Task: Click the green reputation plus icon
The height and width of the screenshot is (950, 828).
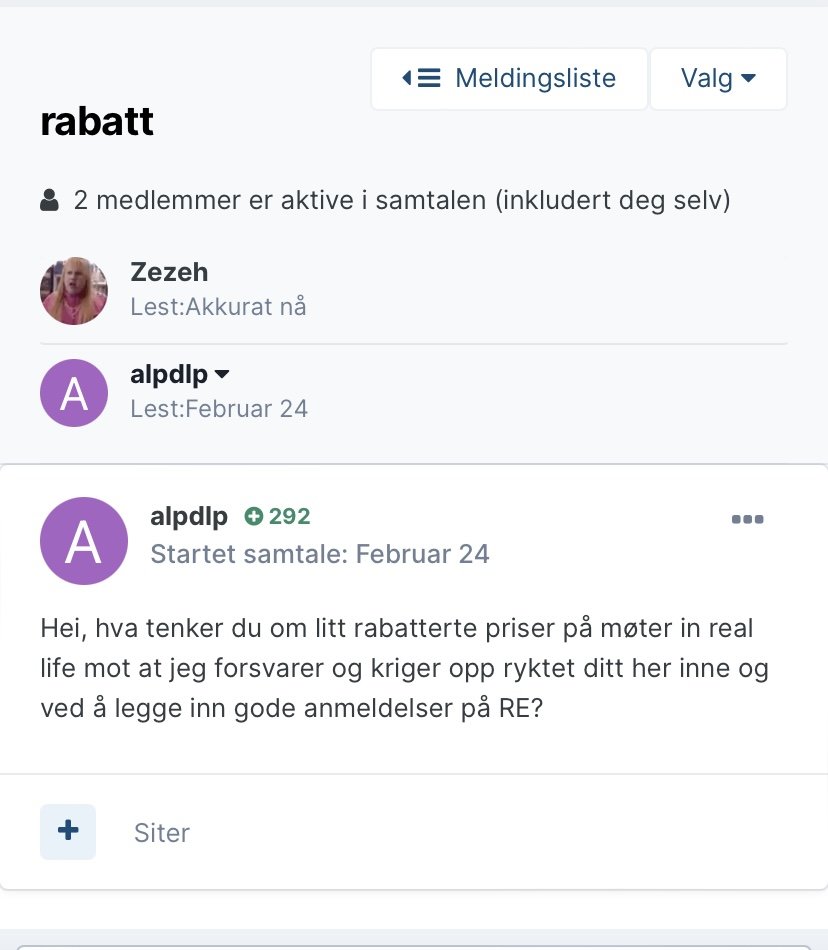Action: click(254, 516)
